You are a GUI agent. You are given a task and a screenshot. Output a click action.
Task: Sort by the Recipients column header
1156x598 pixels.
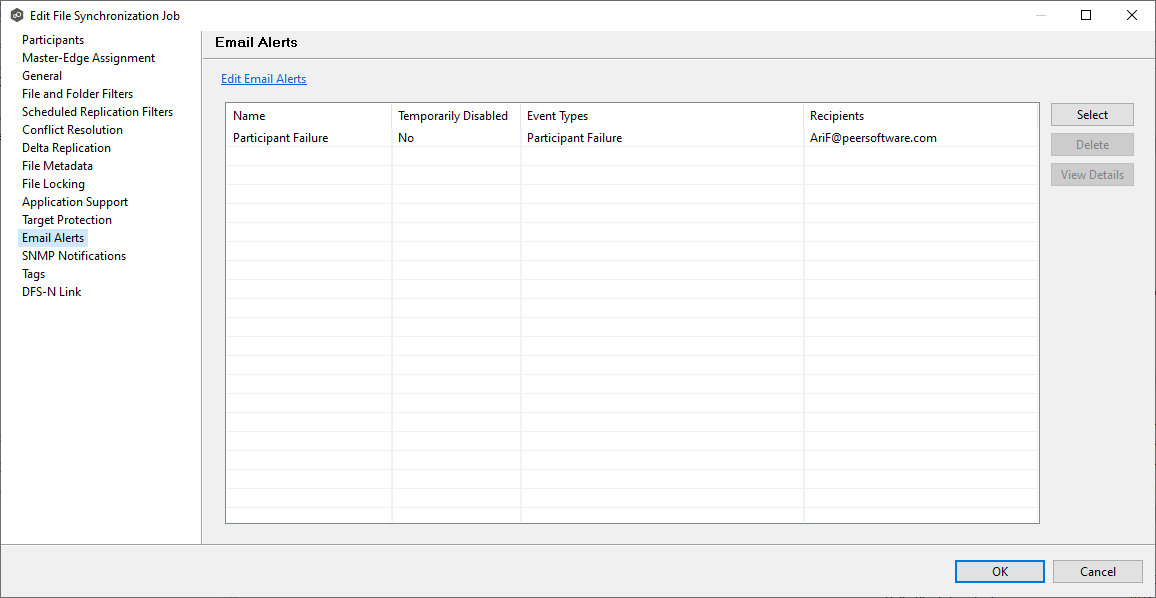[x=836, y=116]
